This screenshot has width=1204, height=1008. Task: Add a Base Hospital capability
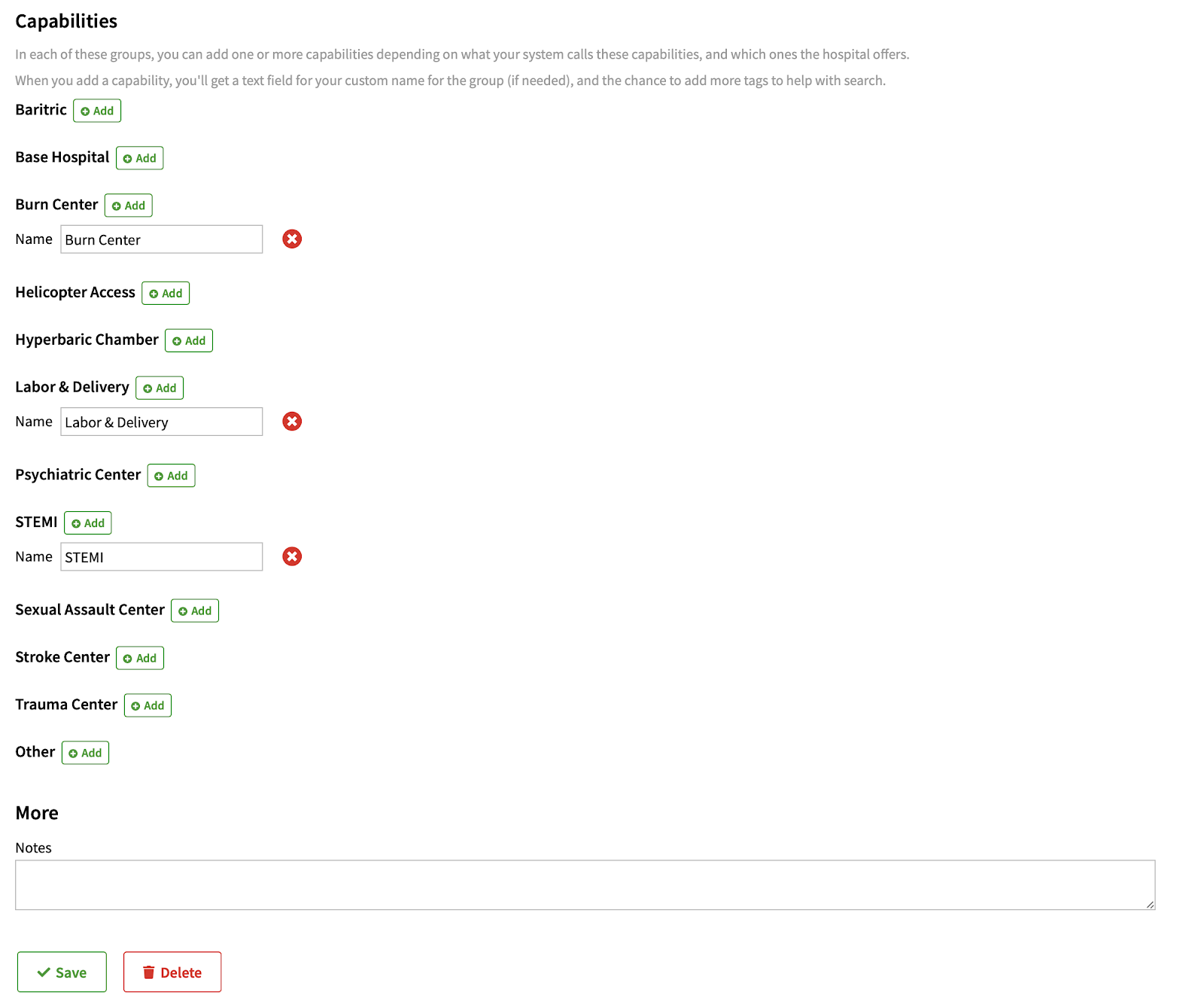point(140,158)
